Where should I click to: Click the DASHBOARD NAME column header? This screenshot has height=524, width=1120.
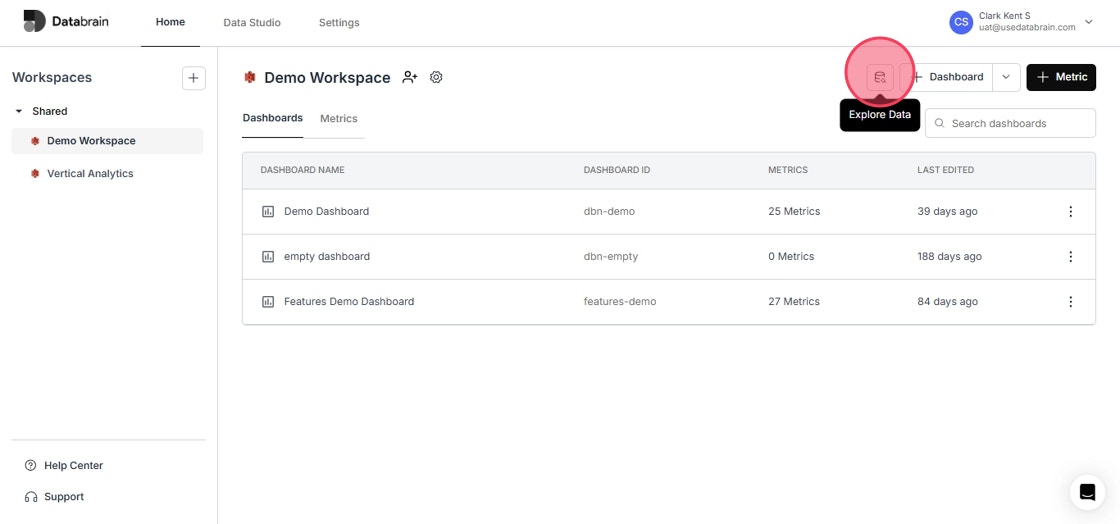[x=302, y=170]
